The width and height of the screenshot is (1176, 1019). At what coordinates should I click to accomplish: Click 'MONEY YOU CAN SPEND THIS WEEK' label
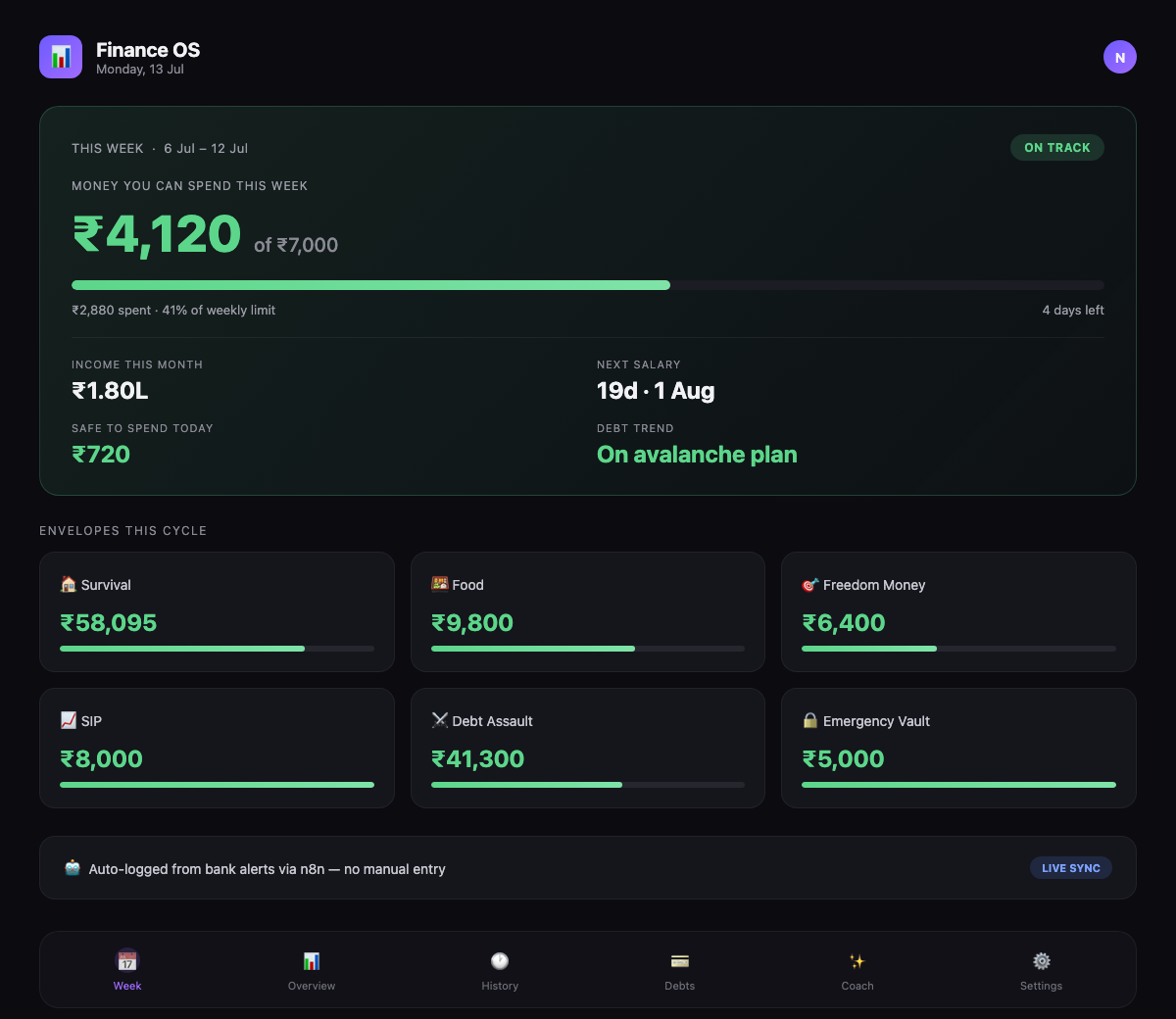[x=190, y=186]
